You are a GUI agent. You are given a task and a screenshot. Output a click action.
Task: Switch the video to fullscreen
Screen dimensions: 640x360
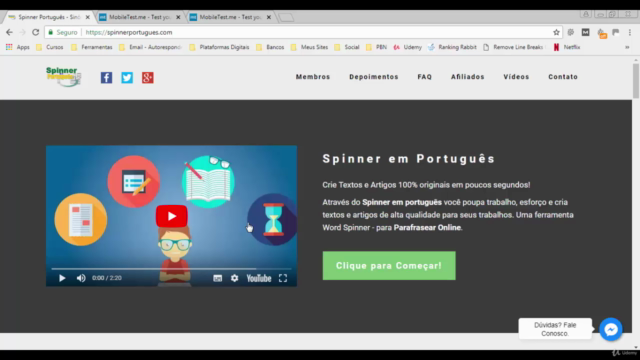click(x=283, y=278)
